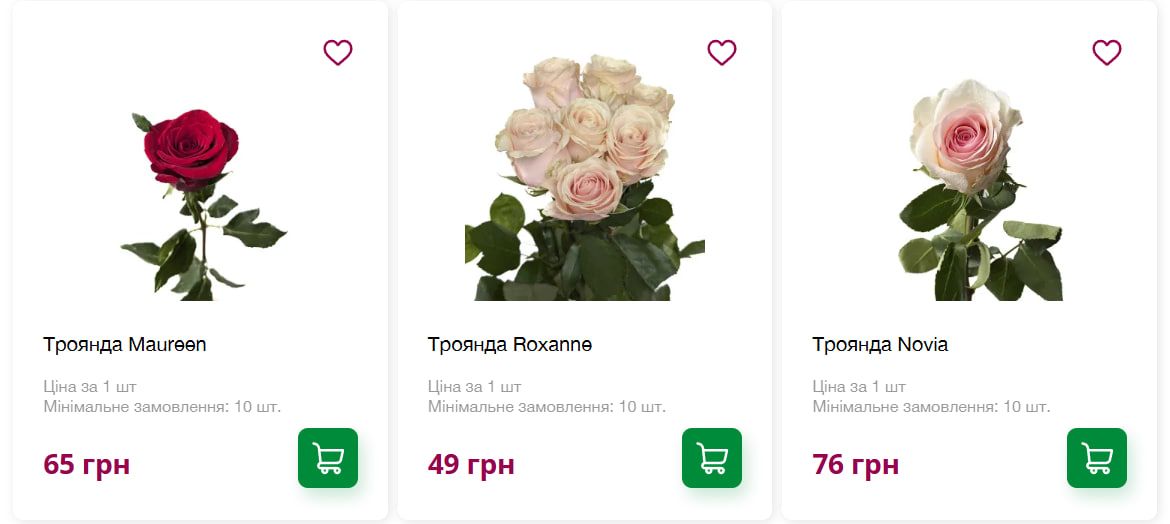1170x524 pixels.
Task: View the Roxanne pink roses bouquet image
Action: coord(585,178)
